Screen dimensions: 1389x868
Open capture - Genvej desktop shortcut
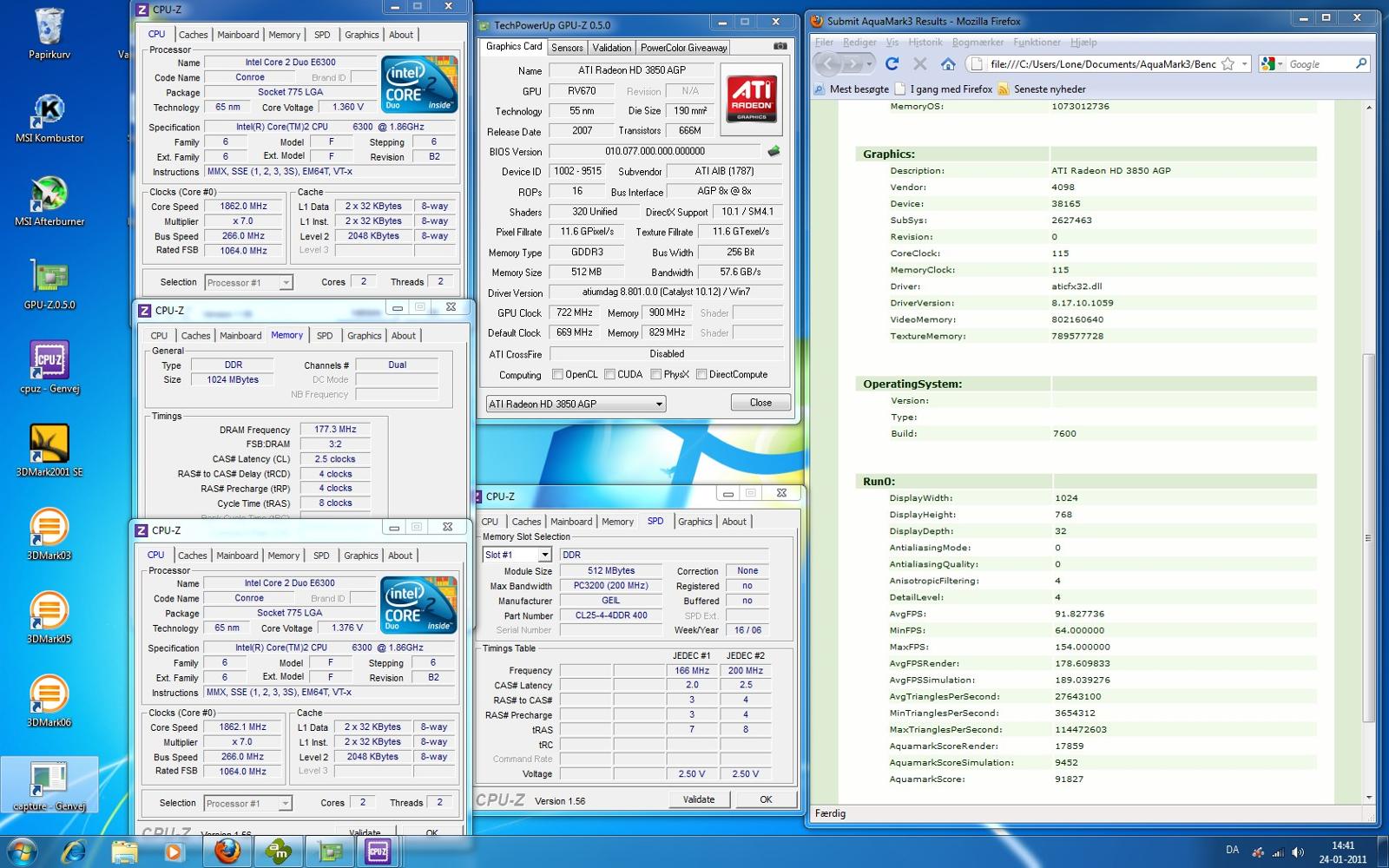[49, 786]
